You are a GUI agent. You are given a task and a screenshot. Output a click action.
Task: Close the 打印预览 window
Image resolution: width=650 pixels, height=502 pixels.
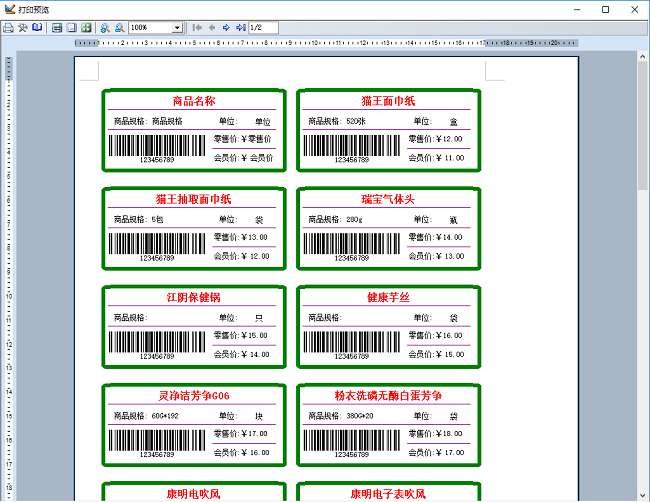[635, 9]
